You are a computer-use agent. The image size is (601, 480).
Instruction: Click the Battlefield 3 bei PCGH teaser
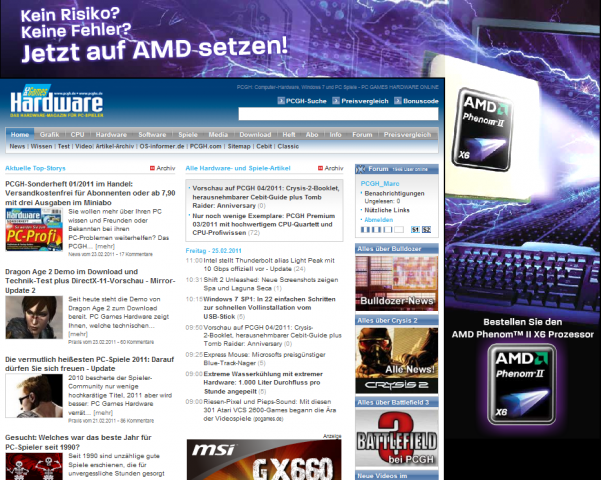point(397,438)
